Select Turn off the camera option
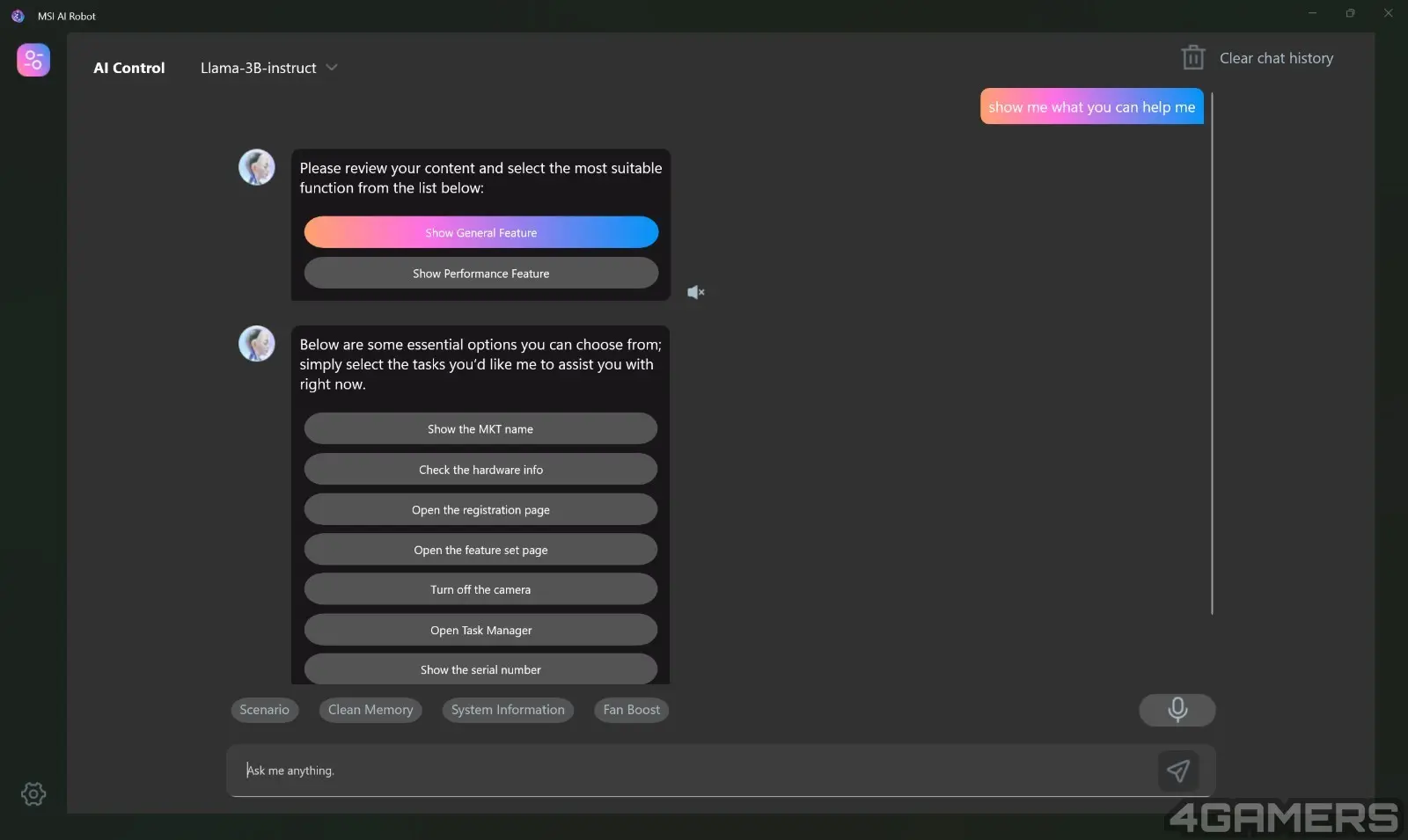The width and height of the screenshot is (1408, 840). tap(480, 589)
